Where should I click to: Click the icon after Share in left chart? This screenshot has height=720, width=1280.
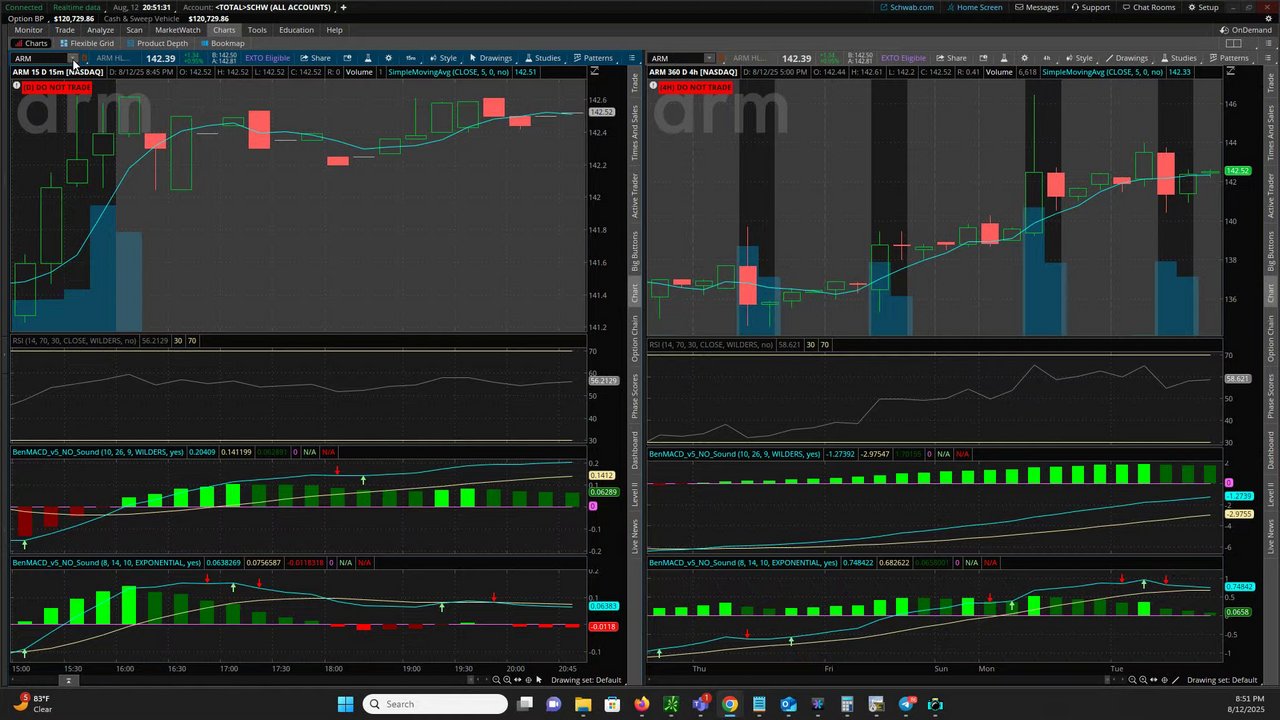(347, 58)
